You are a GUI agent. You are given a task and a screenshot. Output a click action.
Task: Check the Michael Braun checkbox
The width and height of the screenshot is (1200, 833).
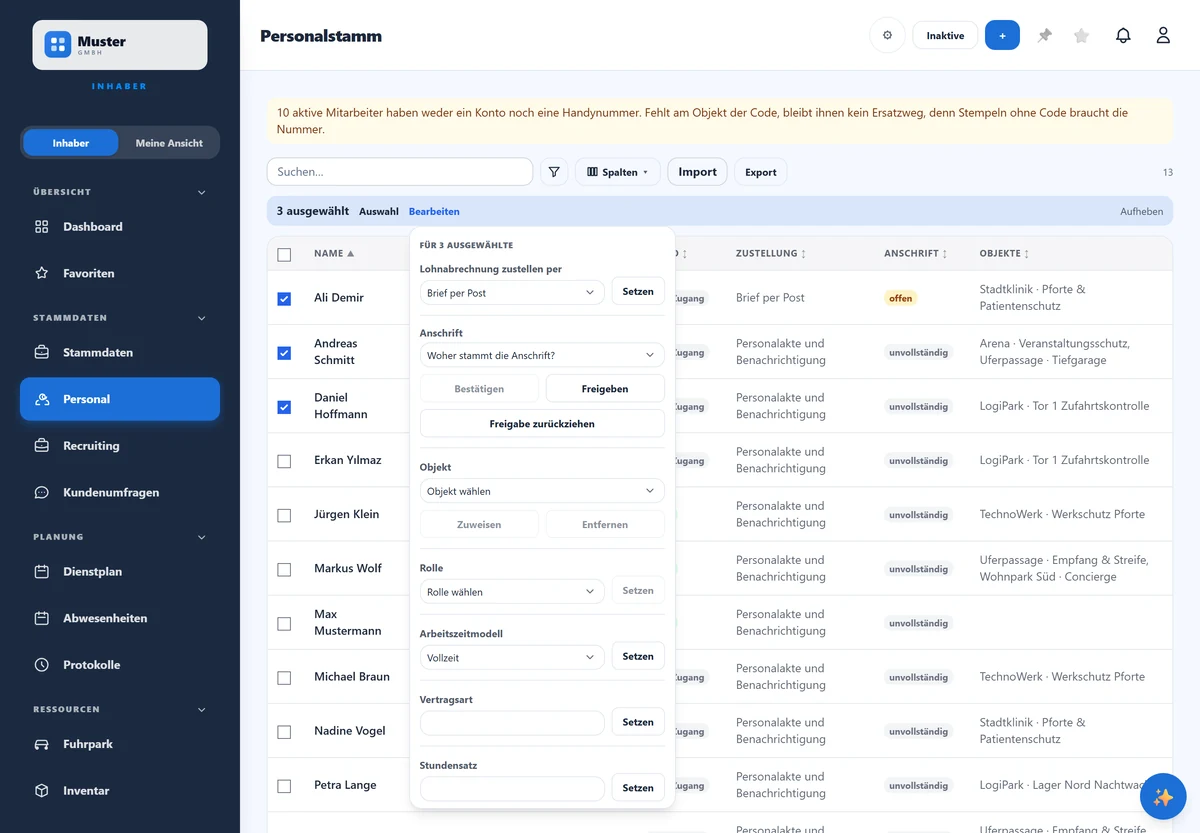pyautogui.click(x=284, y=677)
